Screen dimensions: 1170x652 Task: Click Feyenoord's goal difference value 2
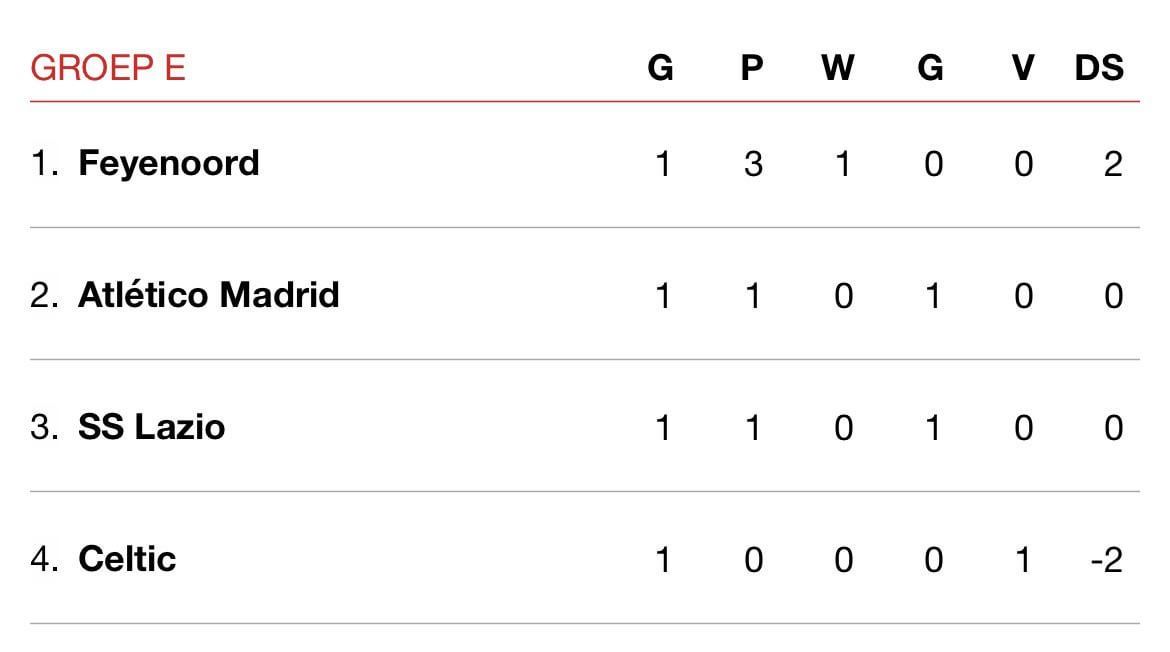(x=1113, y=164)
